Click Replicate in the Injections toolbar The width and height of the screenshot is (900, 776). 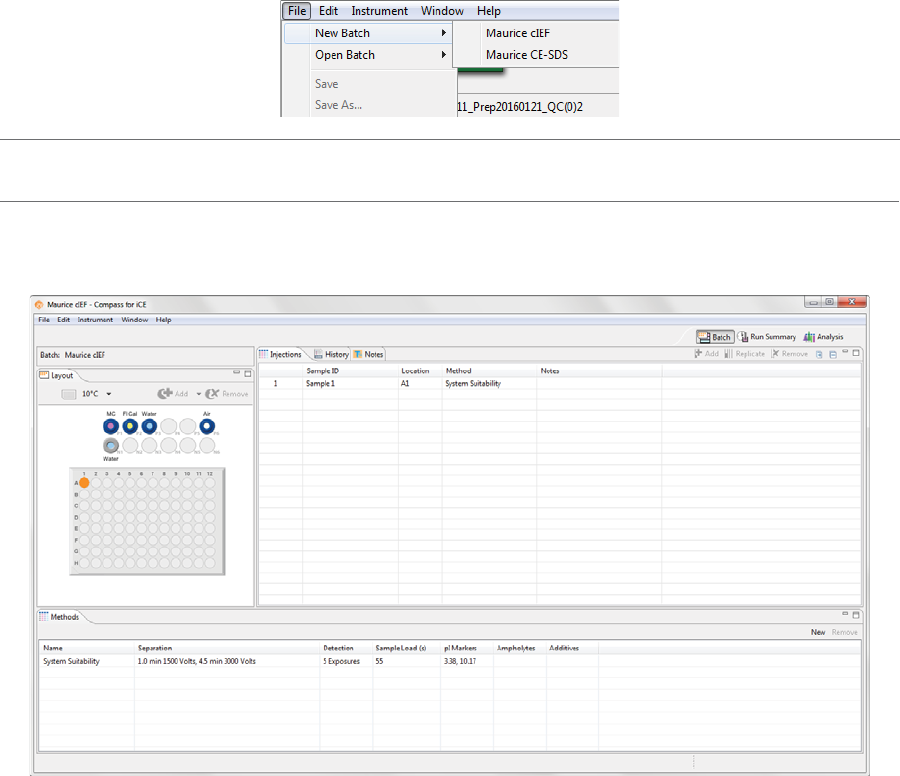click(744, 354)
